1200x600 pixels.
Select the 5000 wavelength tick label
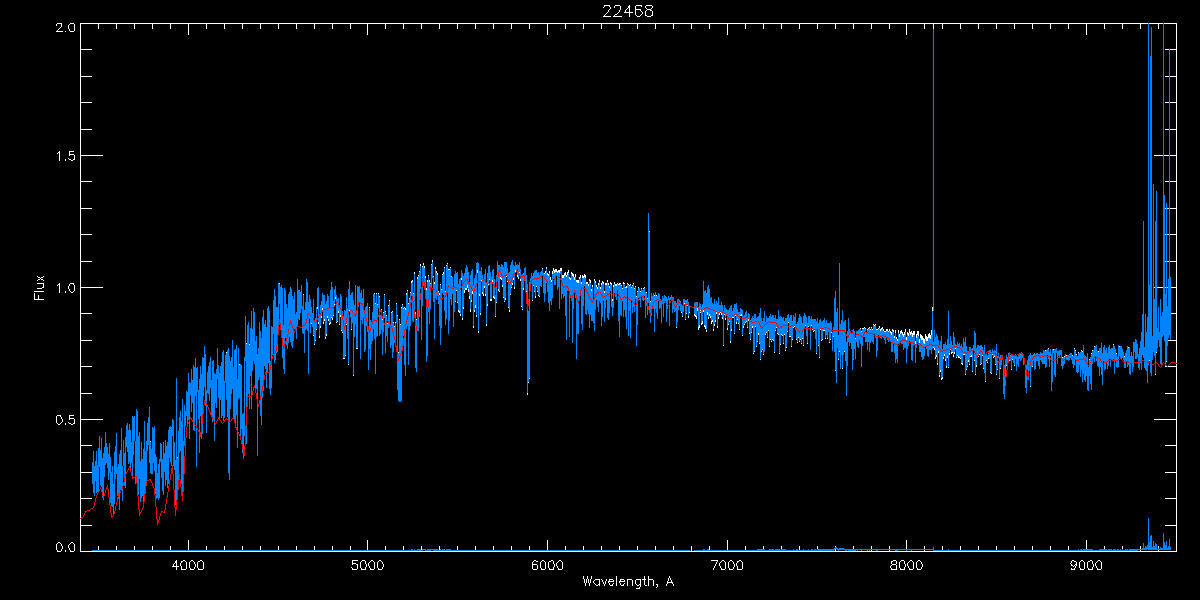(x=367, y=564)
